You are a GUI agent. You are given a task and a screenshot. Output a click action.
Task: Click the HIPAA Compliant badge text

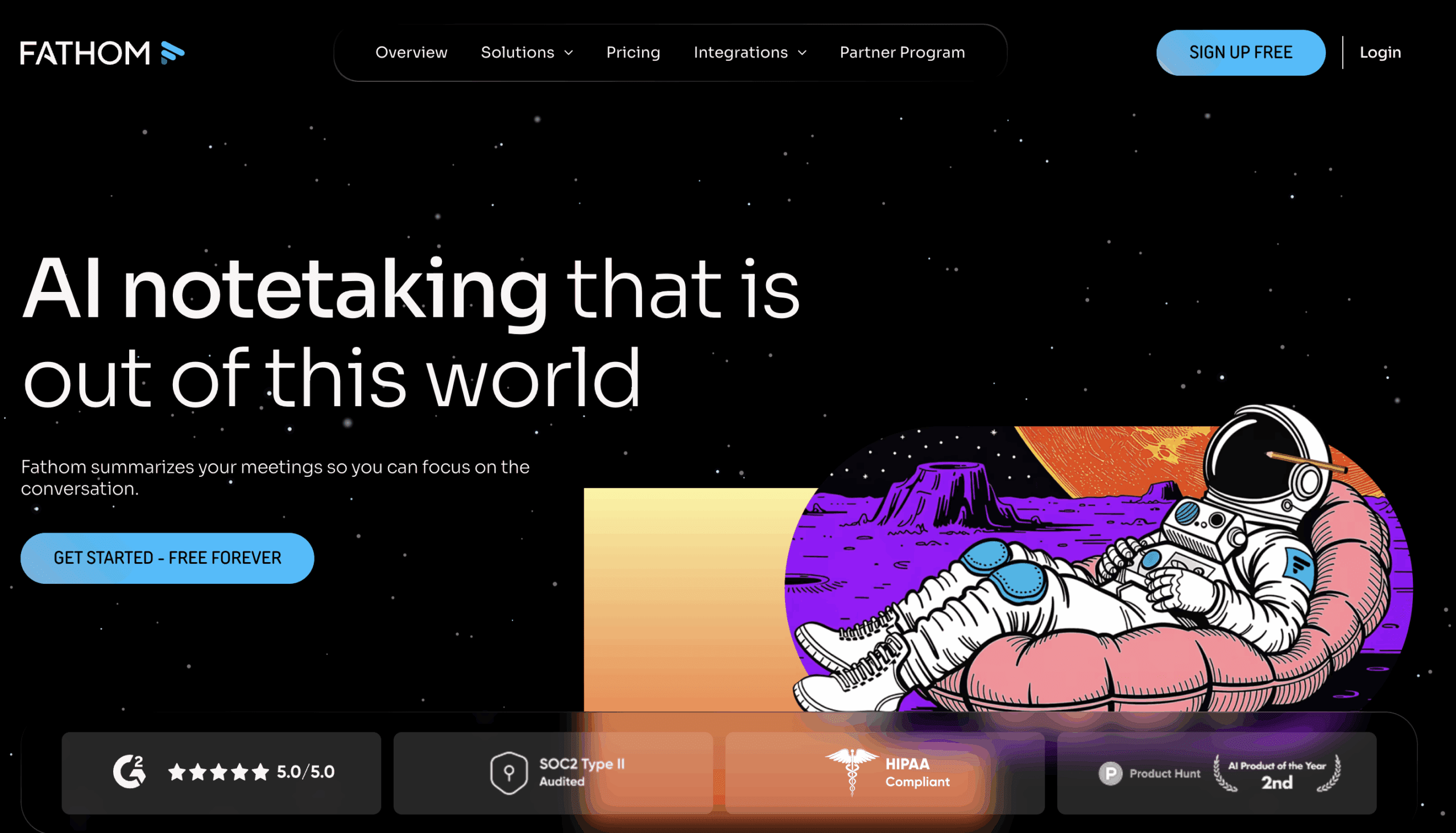(917, 773)
